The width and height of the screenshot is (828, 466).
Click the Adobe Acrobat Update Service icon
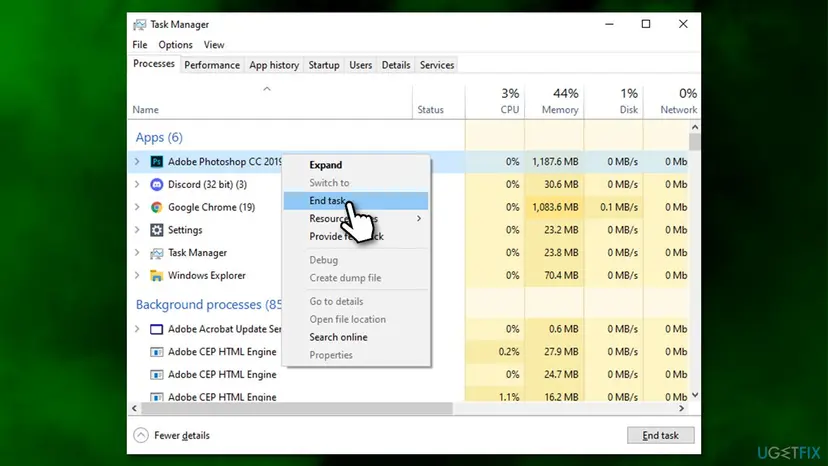156,329
